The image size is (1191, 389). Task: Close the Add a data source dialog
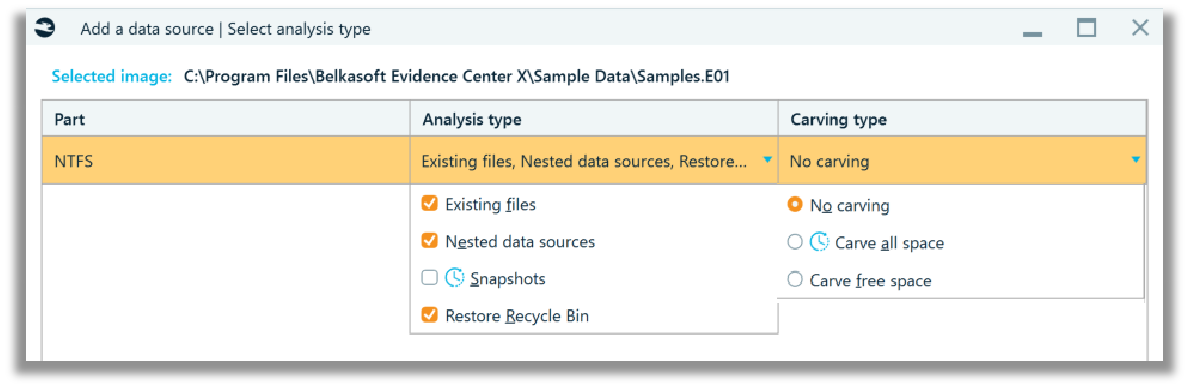click(x=1140, y=29)
